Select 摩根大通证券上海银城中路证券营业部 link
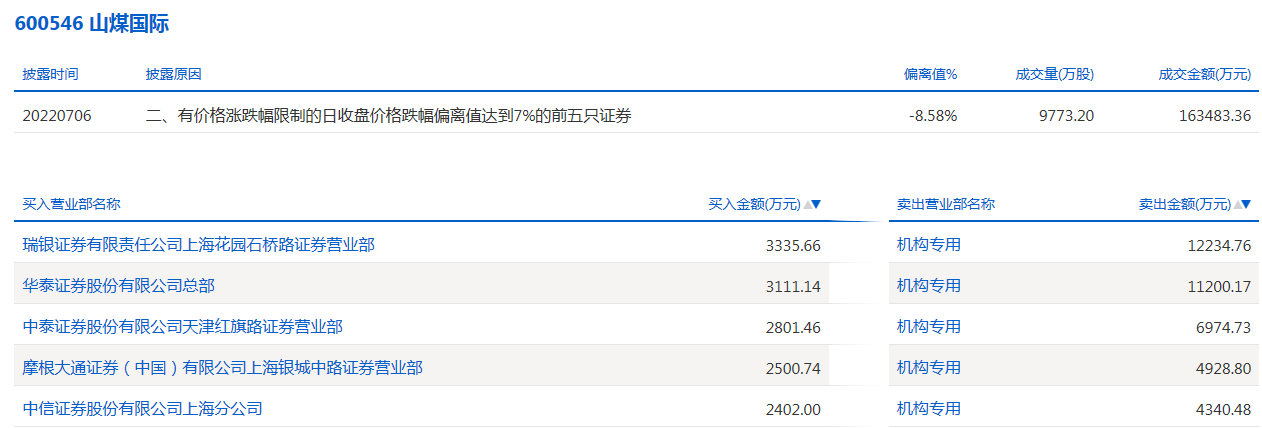 pyautogui.click(x=222, y=368)
